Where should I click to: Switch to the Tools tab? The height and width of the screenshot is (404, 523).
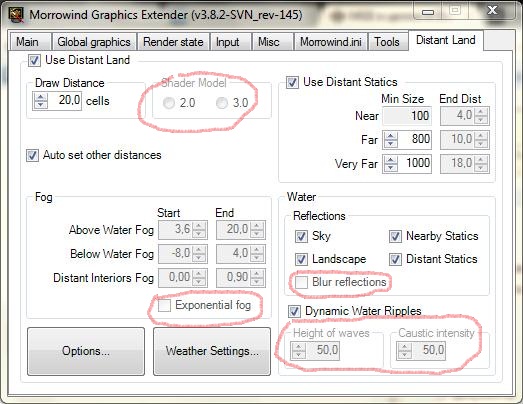point(387,42)
